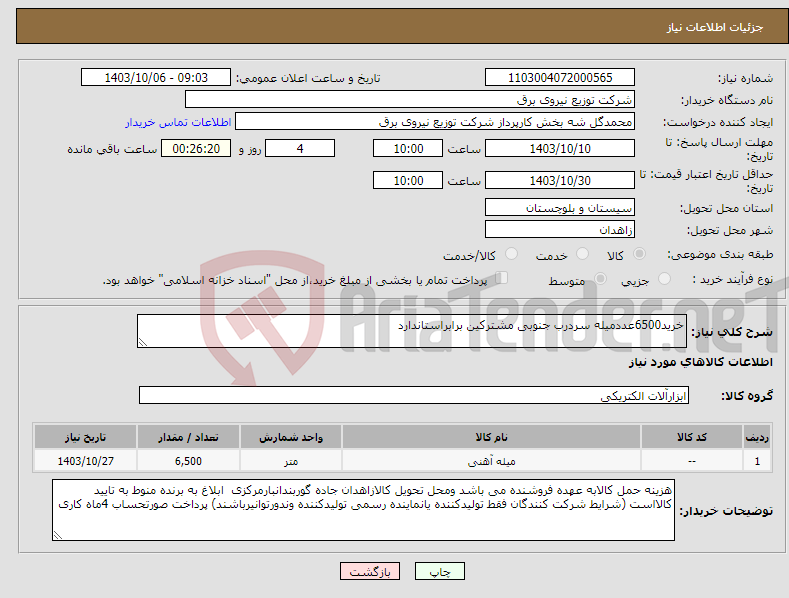Screen dimensions: 789x598
Task: Click the چاپ print button
Action: pos(440,571)
